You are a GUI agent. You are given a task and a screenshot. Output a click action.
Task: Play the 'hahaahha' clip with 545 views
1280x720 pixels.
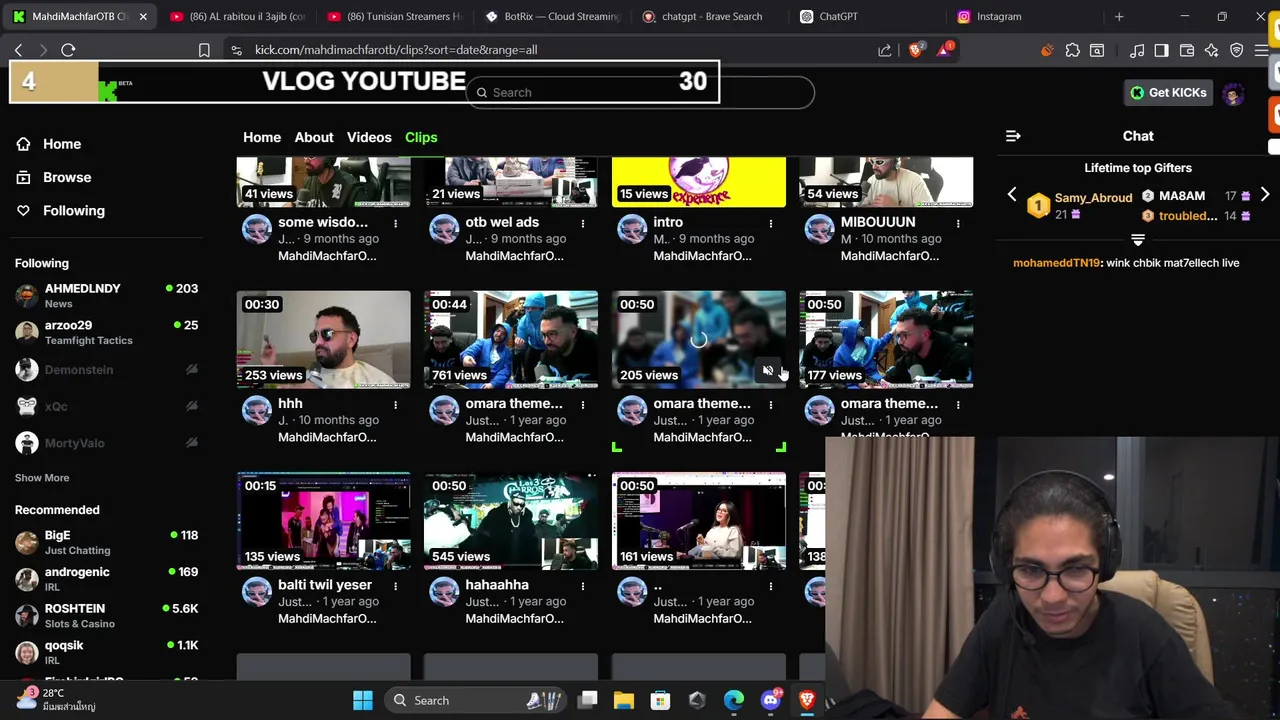511,520
